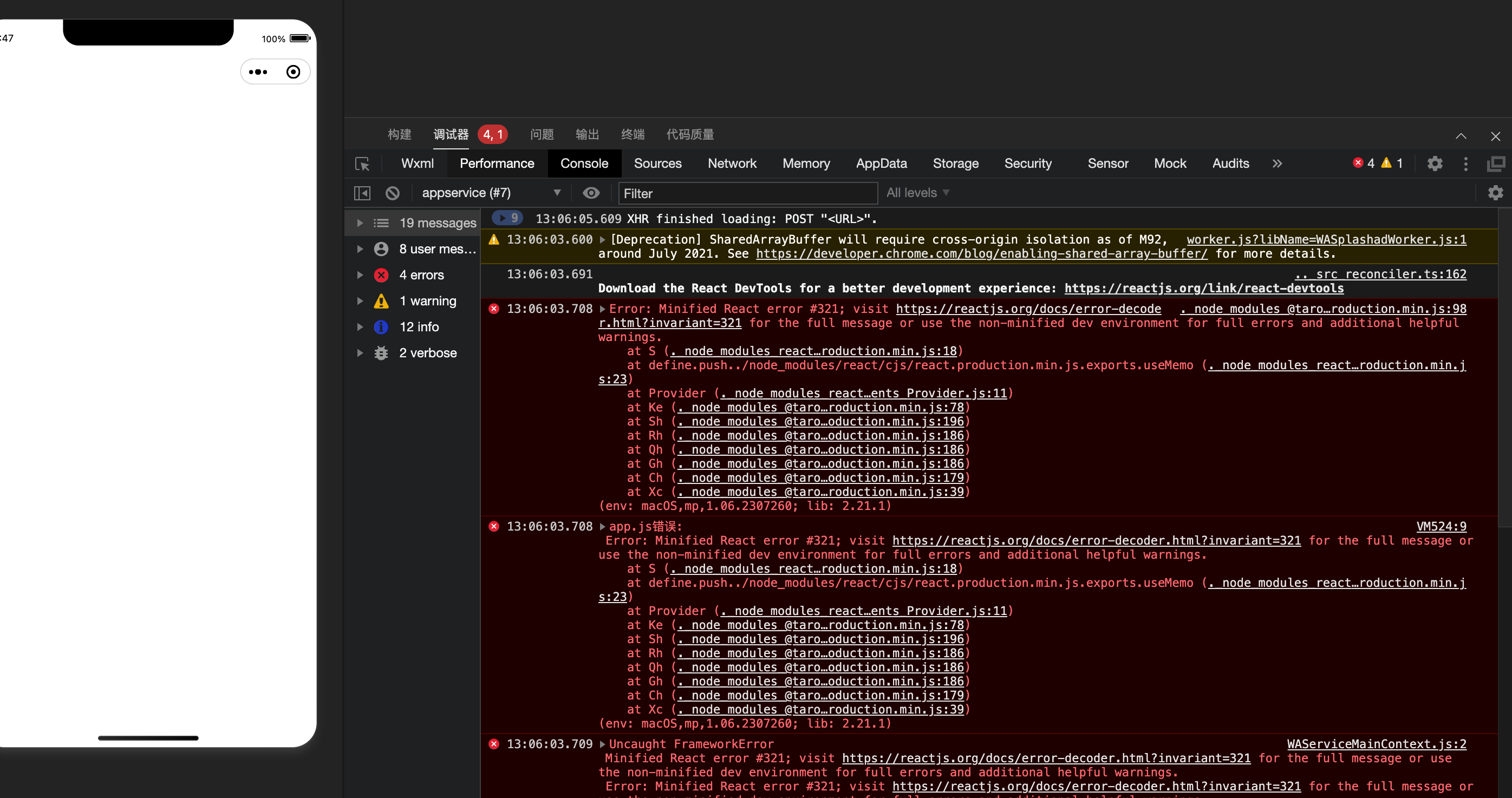
Task: Click the console Filter input field
Action: [x=747, y=193]
